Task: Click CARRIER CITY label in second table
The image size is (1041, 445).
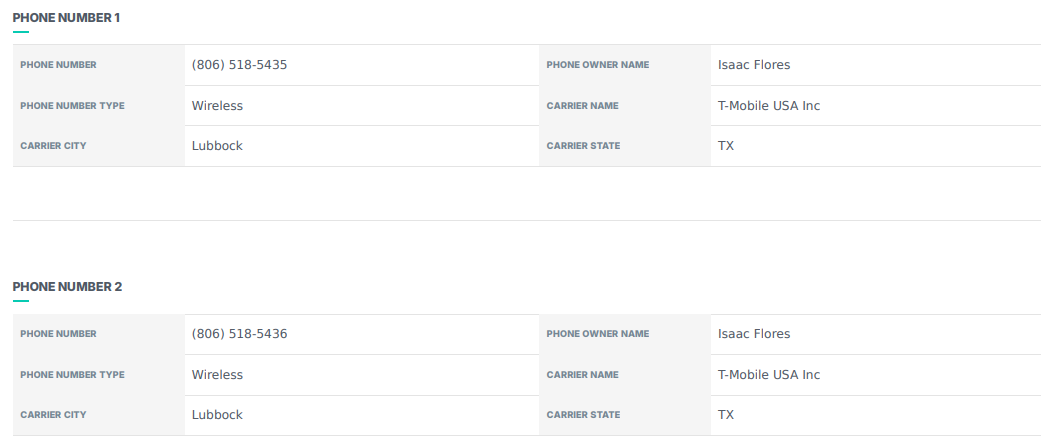Action: click(x=53, y=415)
